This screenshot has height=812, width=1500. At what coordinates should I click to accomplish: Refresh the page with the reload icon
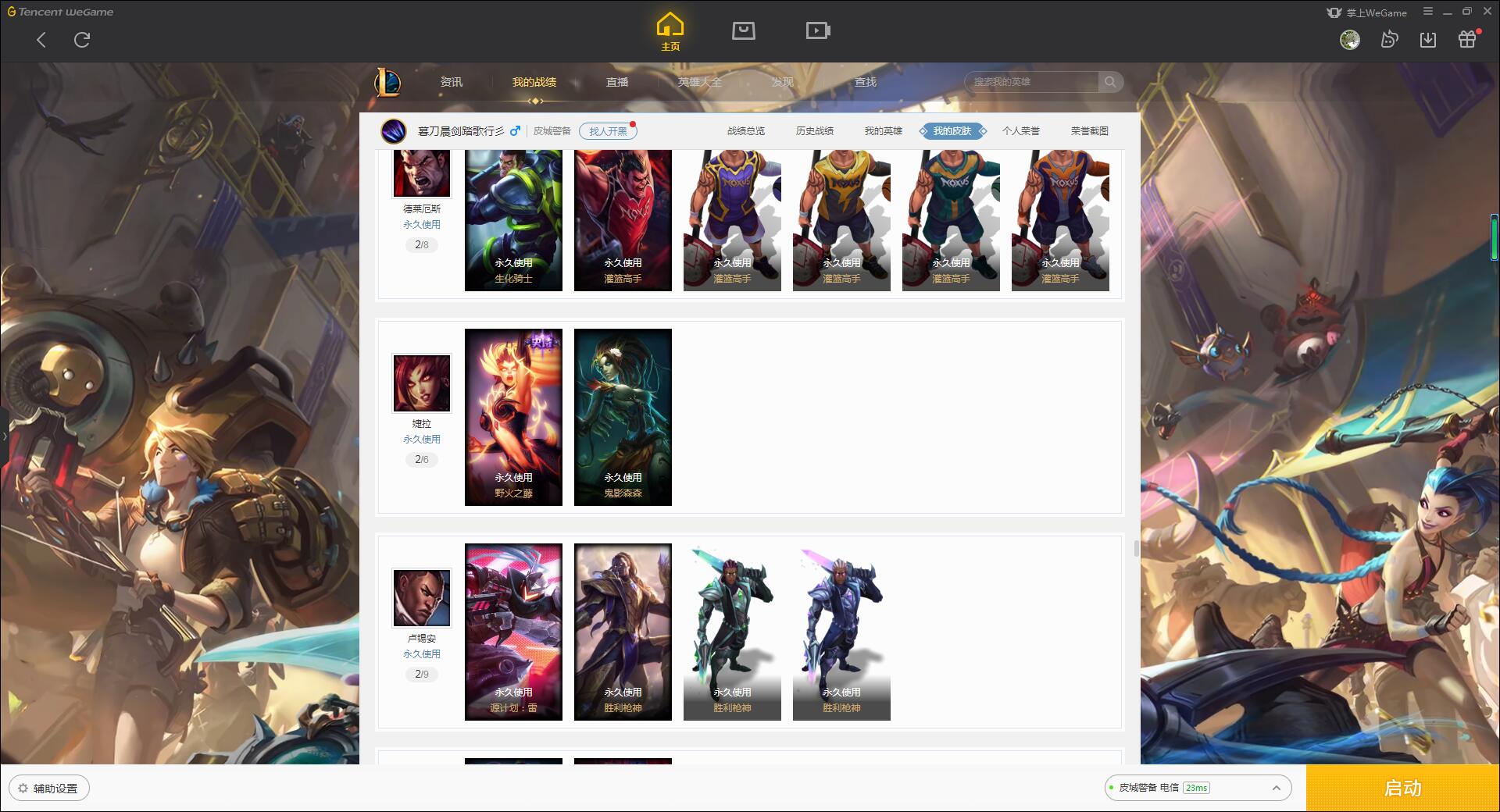(82, 40)
